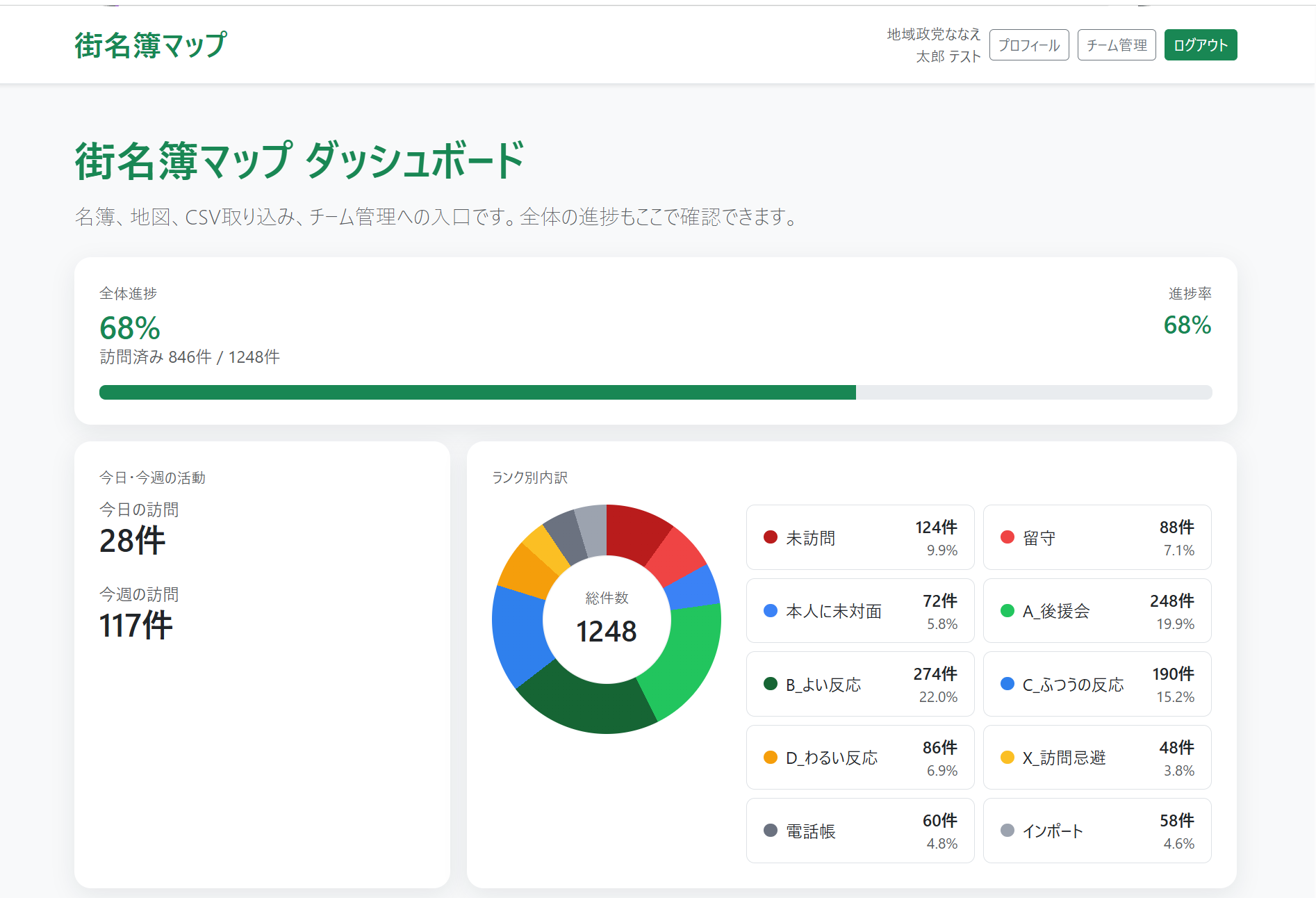Click the orange D_わるい反応 color dot
Image resolution: width=1316 pixels, height=898 pixels.
click(770, 758)
